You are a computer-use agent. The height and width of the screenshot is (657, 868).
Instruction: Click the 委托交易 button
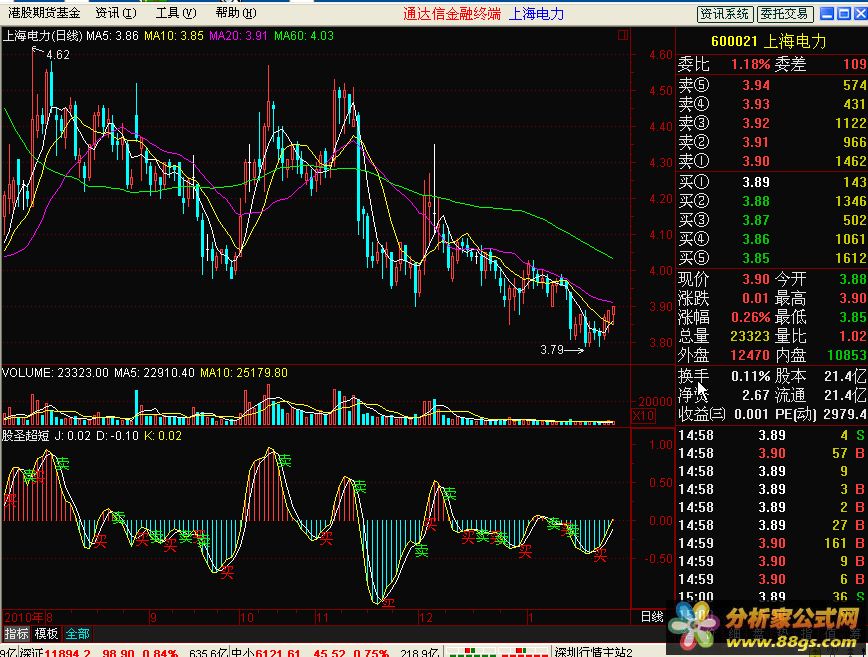(x=784, y=14)
